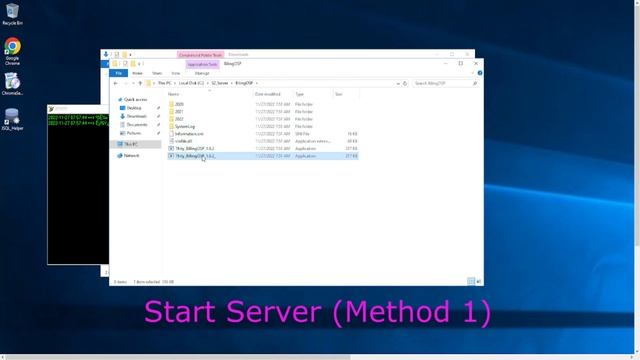This screenshot has width=640, height=360.
Task: Click the Forward navigation arrow
Action: 125,83
